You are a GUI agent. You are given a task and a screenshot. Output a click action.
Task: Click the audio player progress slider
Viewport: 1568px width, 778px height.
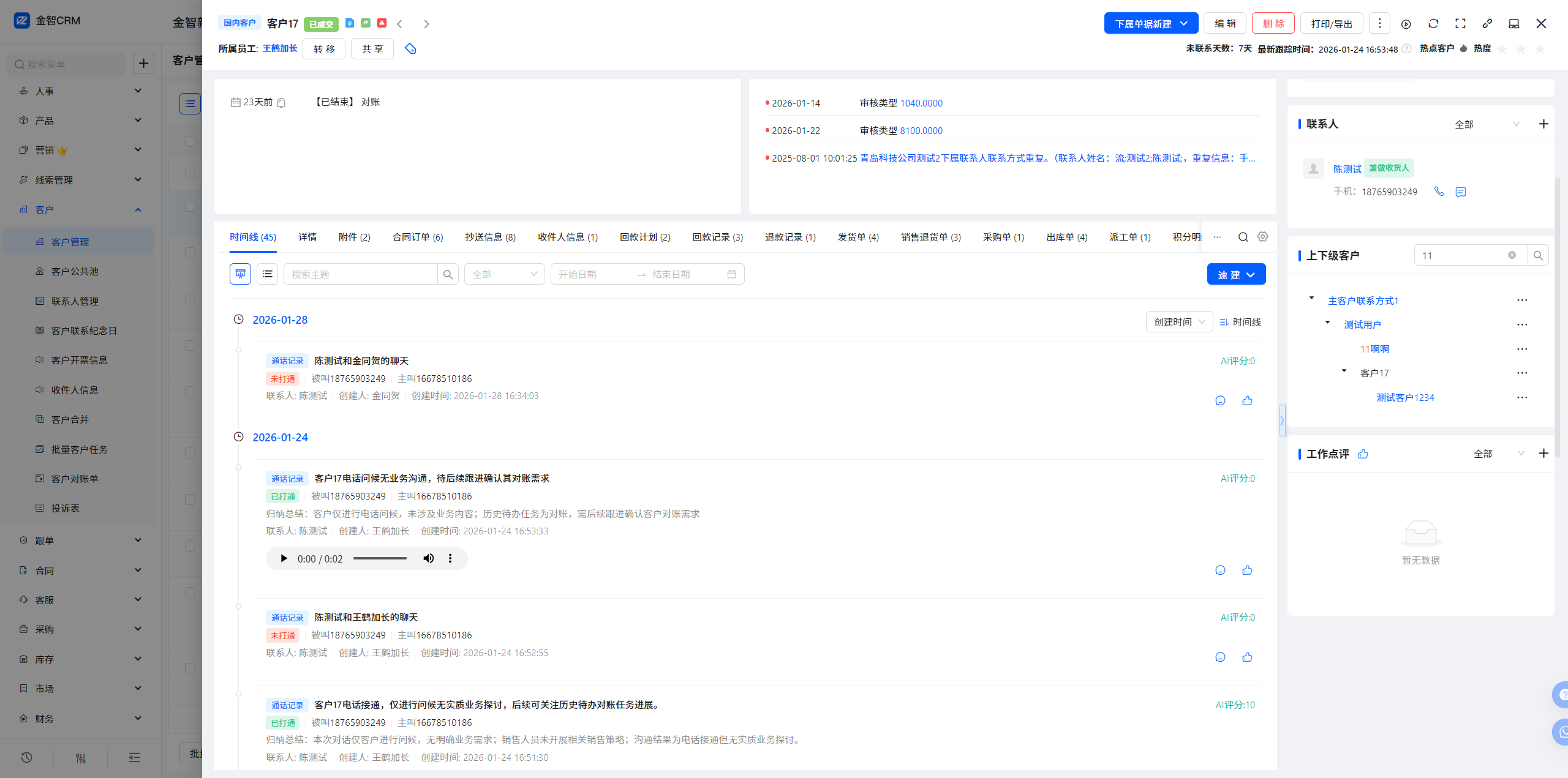pyautogui.click(x=380, y=558)
